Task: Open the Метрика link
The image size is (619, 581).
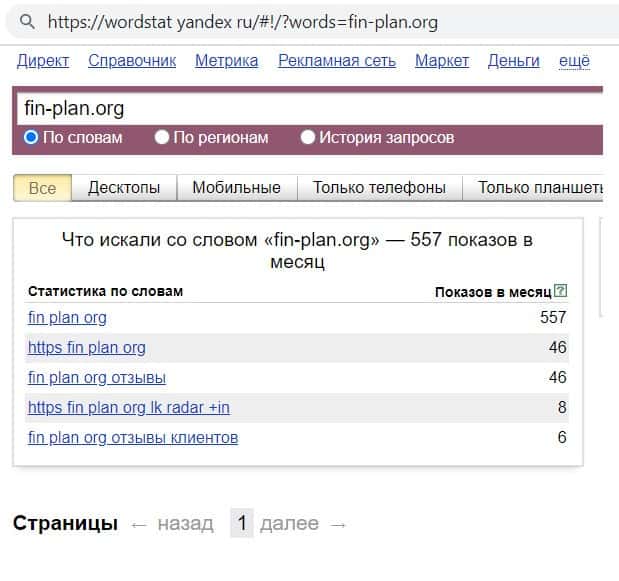Action: [x=226, y=61]
